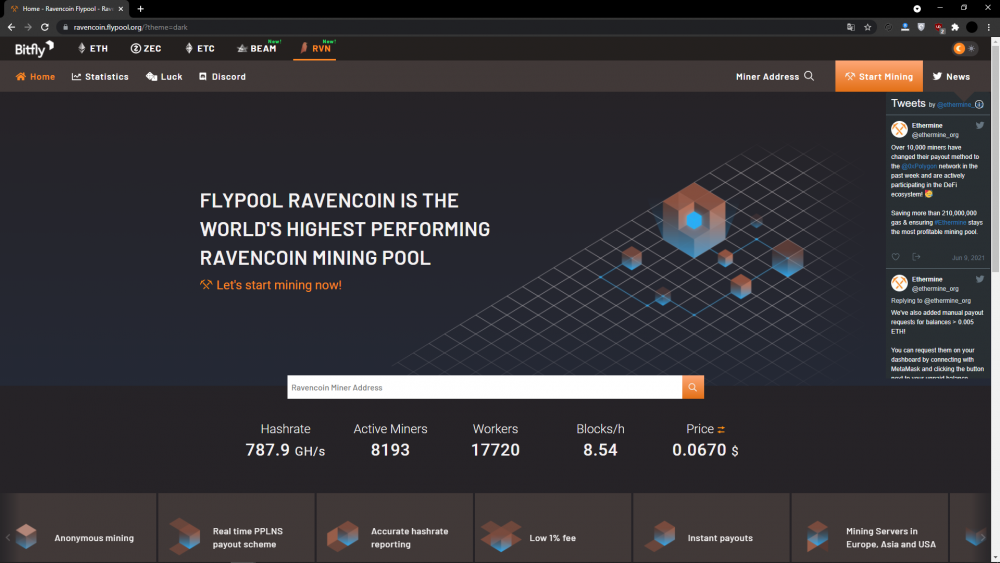Open a new browser tab
Viewport: 1000px width, 563px height.
tap(140, 9)
